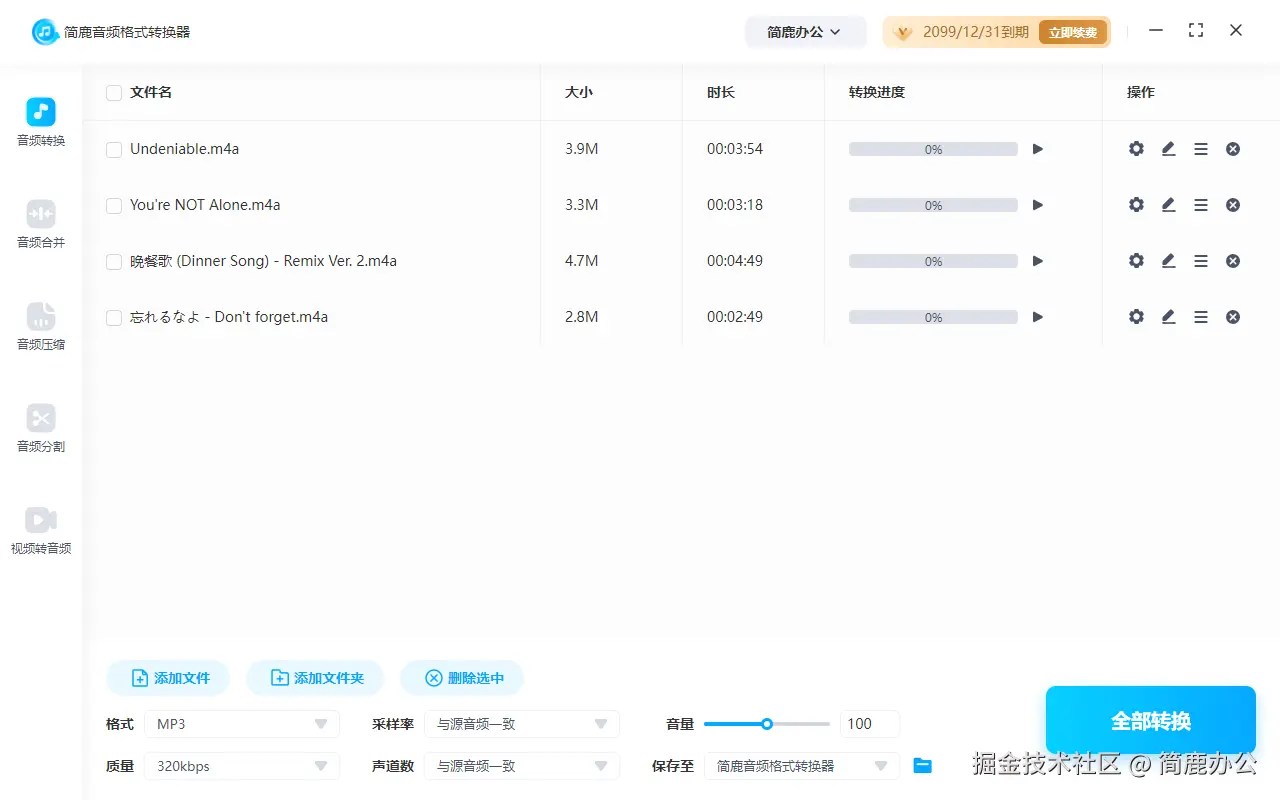Adjust the 音量 volume slider handle
1280x800 pixels.
[x=767, y=724]
